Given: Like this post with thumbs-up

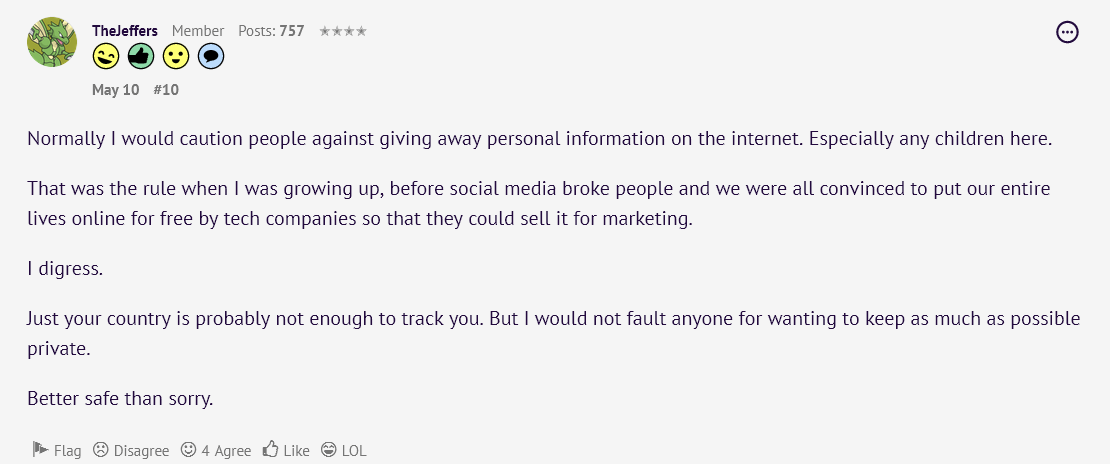Looking at the screenshot, I should coord(286,450).
